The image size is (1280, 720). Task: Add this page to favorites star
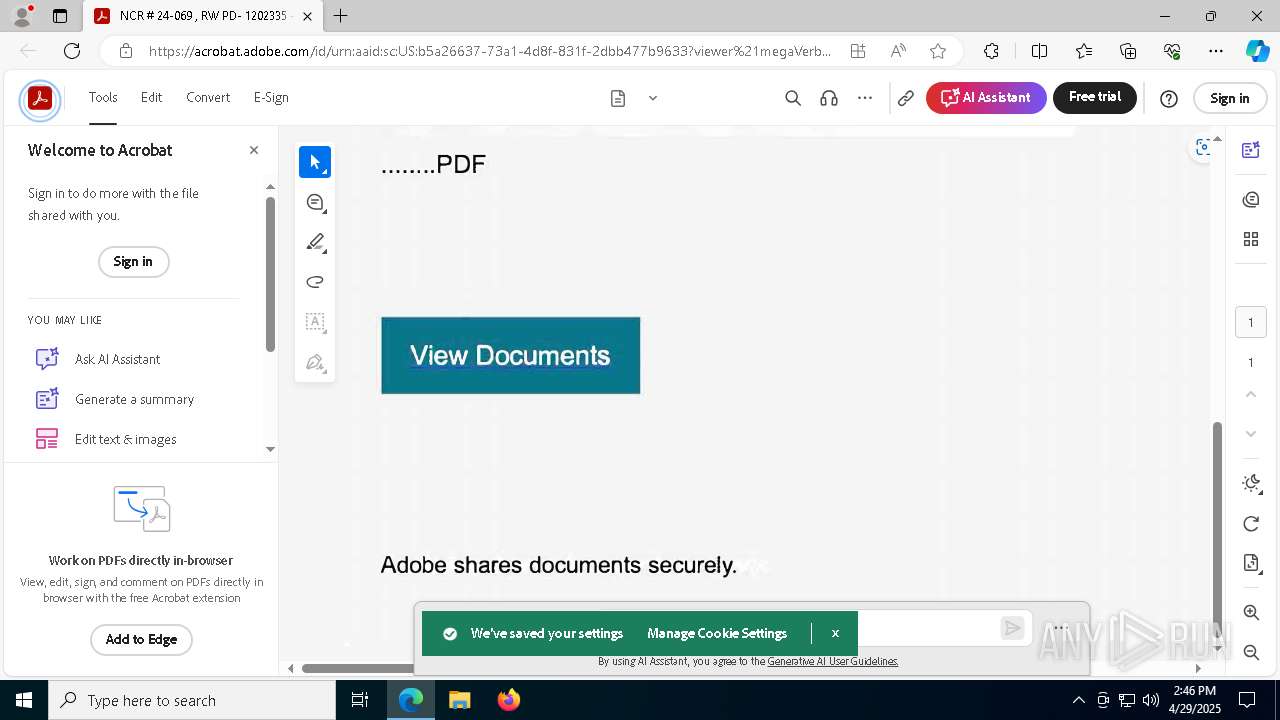tap(938, 51)
